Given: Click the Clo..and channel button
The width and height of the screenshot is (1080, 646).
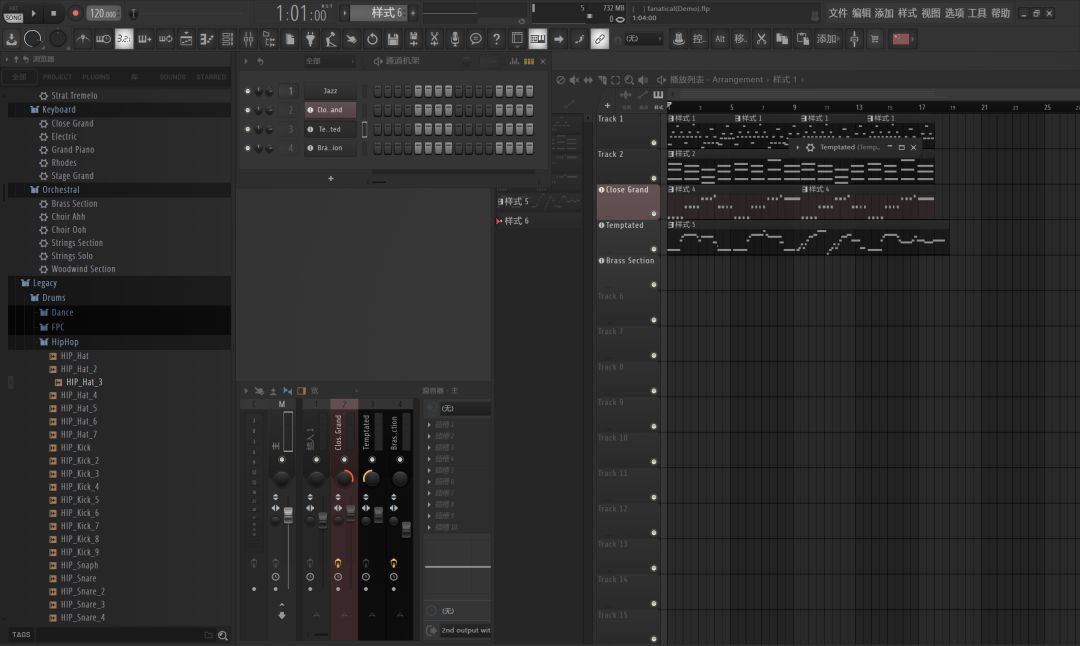Looking at the screenshot, I should (x=331, y=110).
